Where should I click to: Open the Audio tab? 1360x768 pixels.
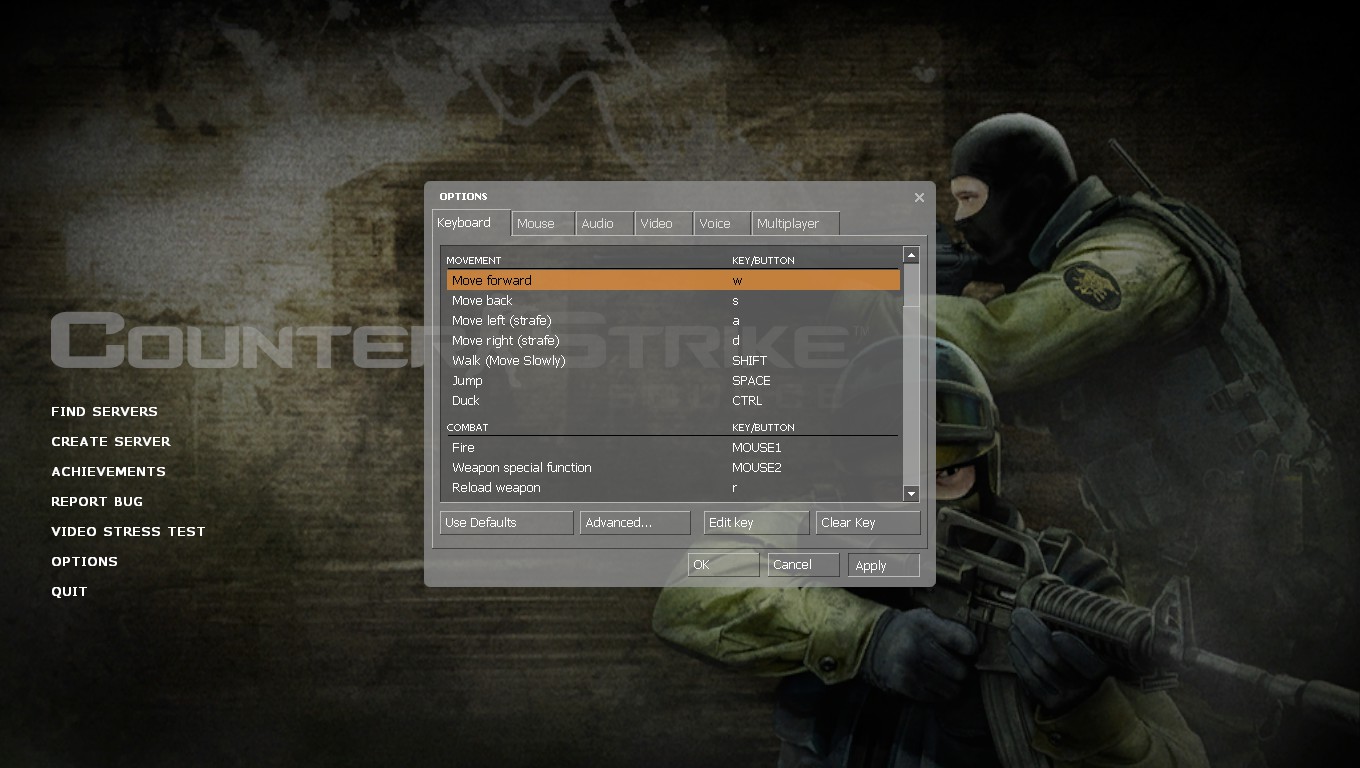605,224
